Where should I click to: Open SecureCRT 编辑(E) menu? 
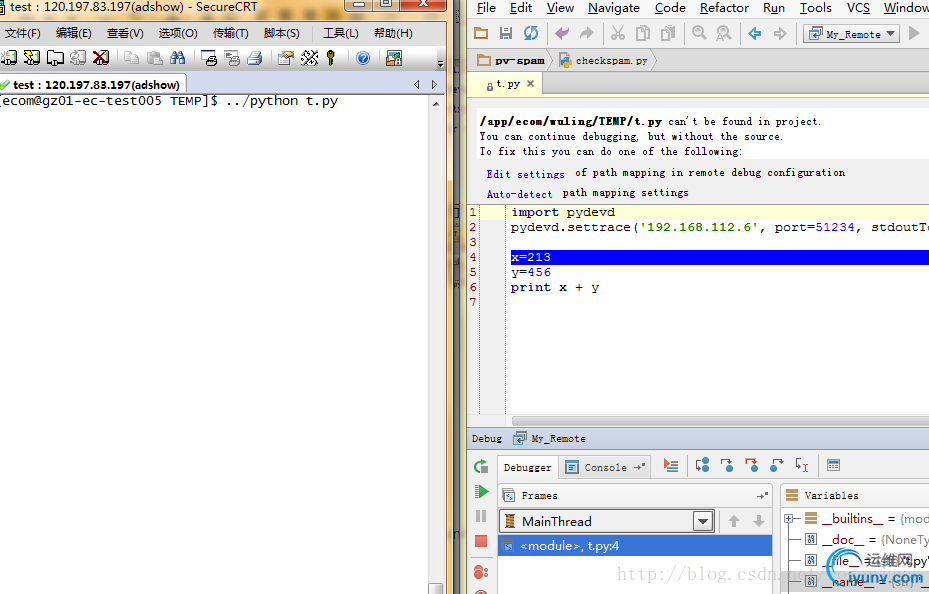[x=73, y=33]
